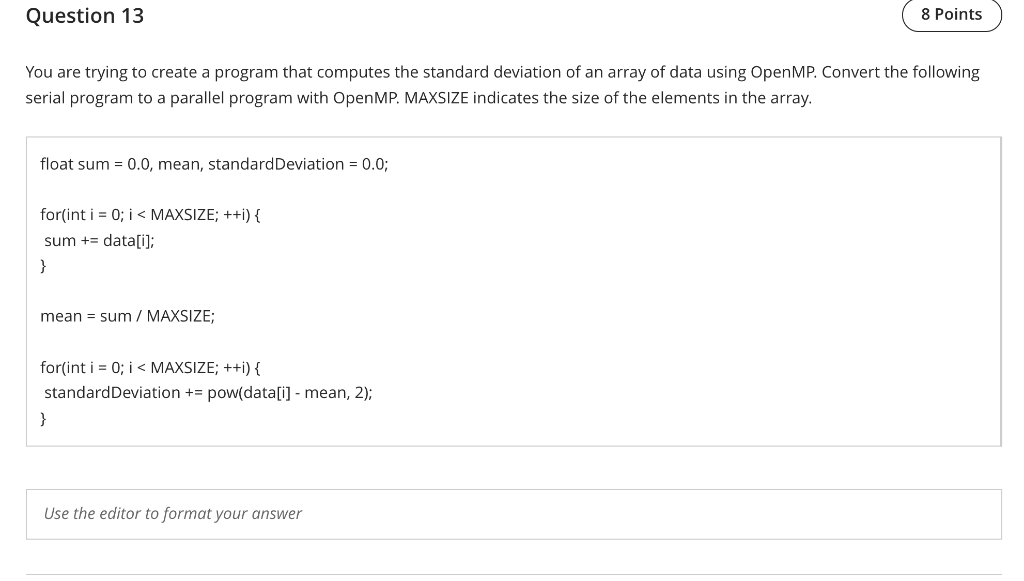Click the second for-loop statement
The height and width of the screenshot is (581, 1024).
150,367
